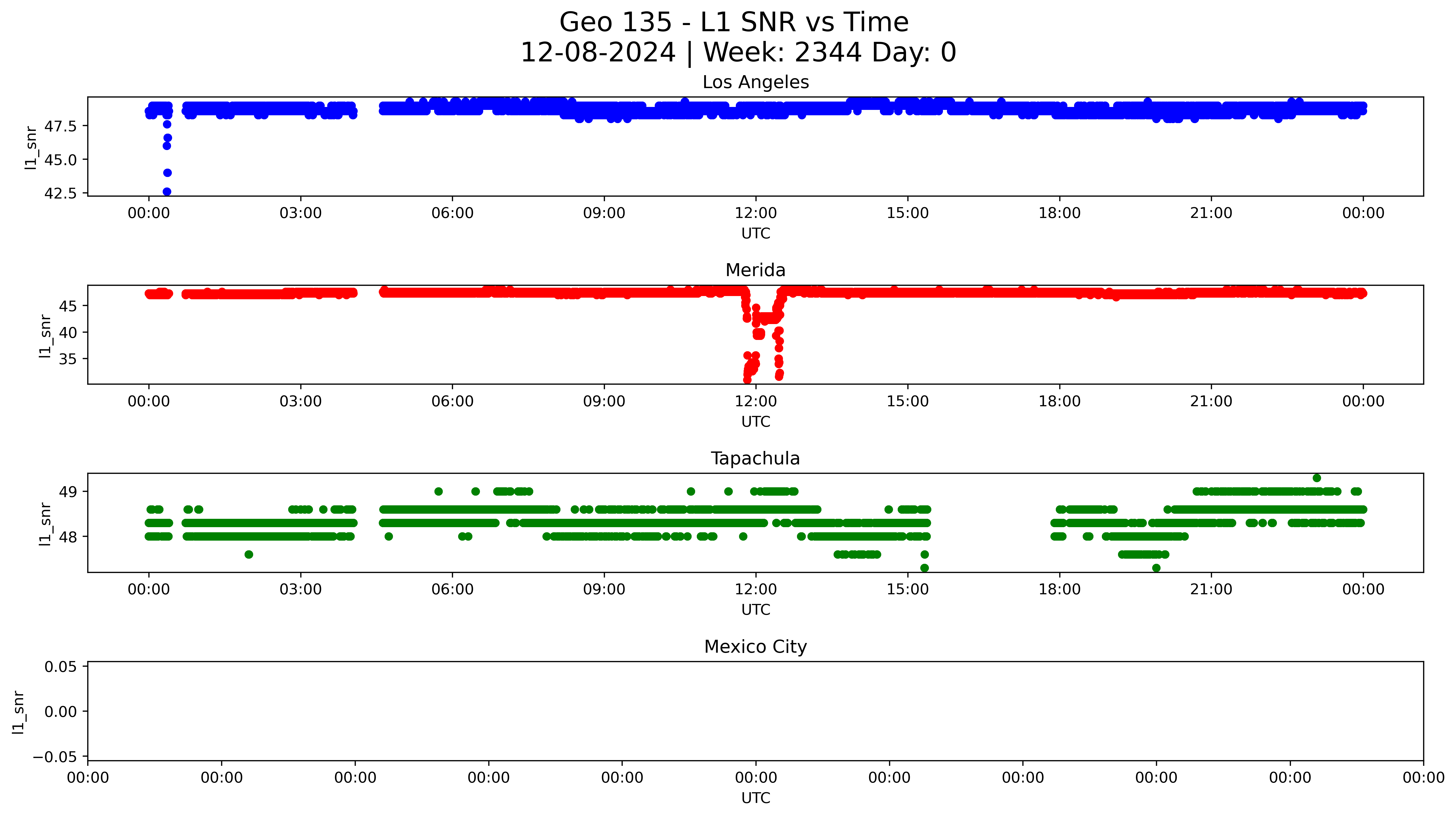Click the 'Merida' subplot title
This screenshot has height=817, width=1456.
(755, 270)
